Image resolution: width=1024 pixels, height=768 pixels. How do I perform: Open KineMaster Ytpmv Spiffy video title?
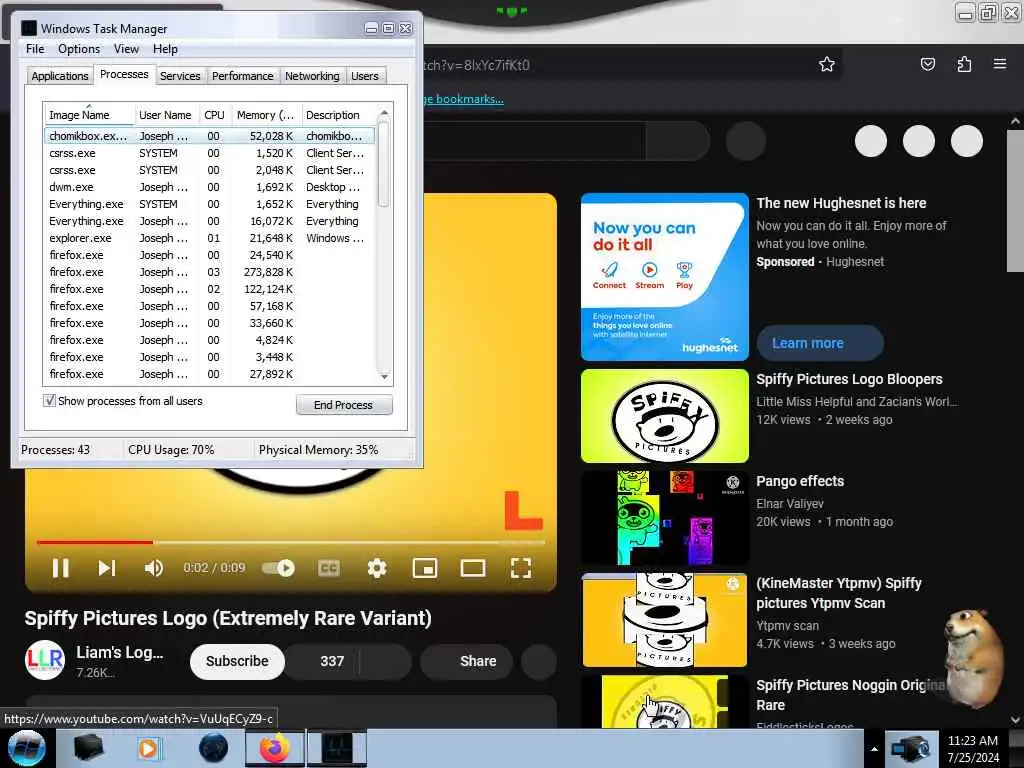tap(839, 593)
